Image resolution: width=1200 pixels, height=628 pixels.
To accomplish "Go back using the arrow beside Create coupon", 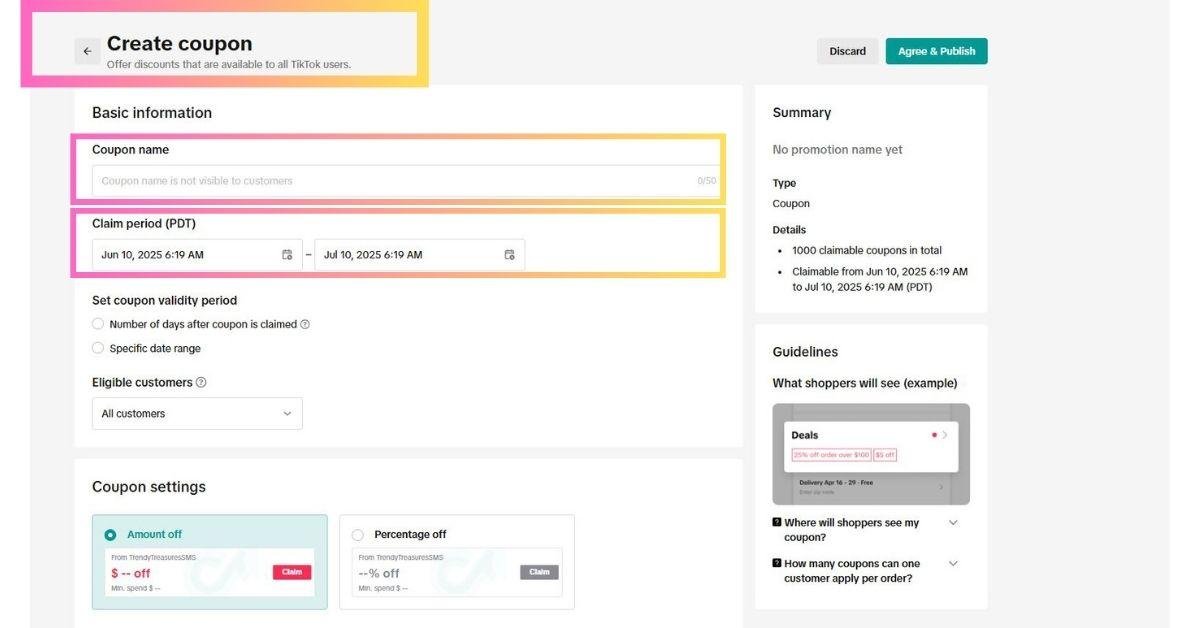I will pos(87,51).
